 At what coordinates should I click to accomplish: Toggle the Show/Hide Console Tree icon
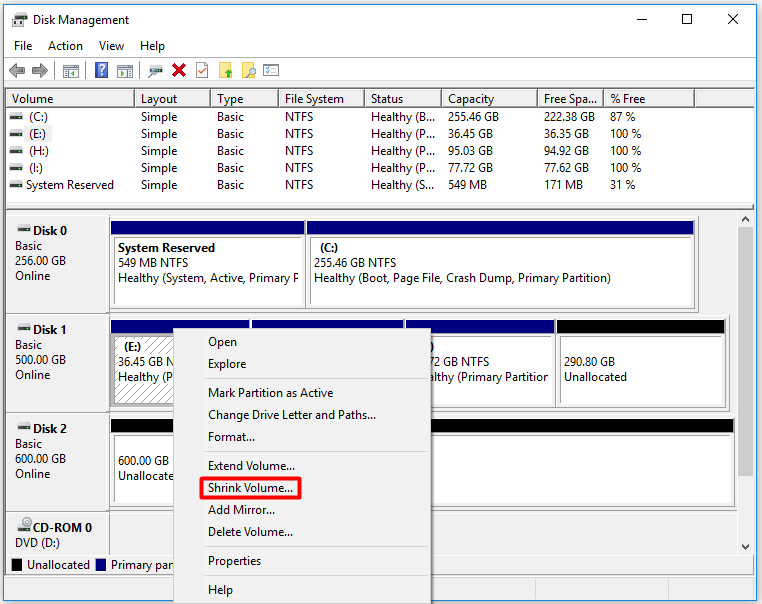pos(71,71)
